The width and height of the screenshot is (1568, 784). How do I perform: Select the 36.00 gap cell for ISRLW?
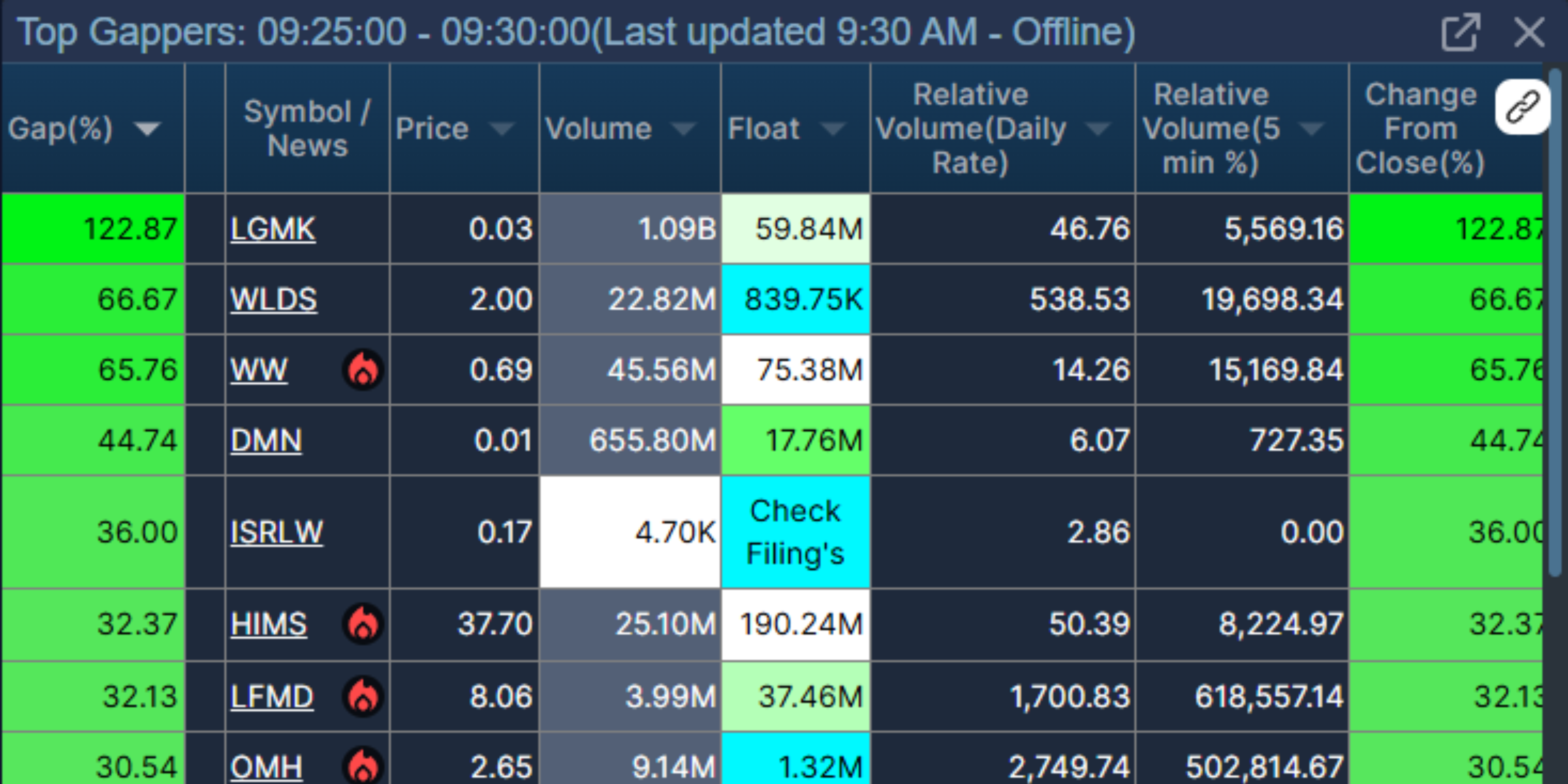pos(93,532)
